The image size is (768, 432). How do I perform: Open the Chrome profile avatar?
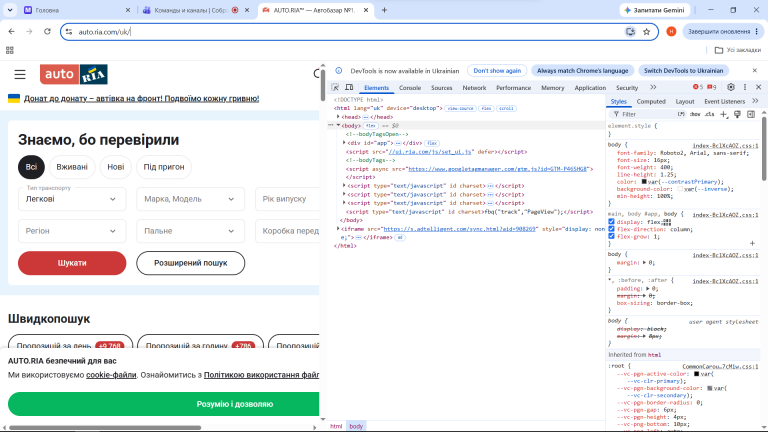671,31
